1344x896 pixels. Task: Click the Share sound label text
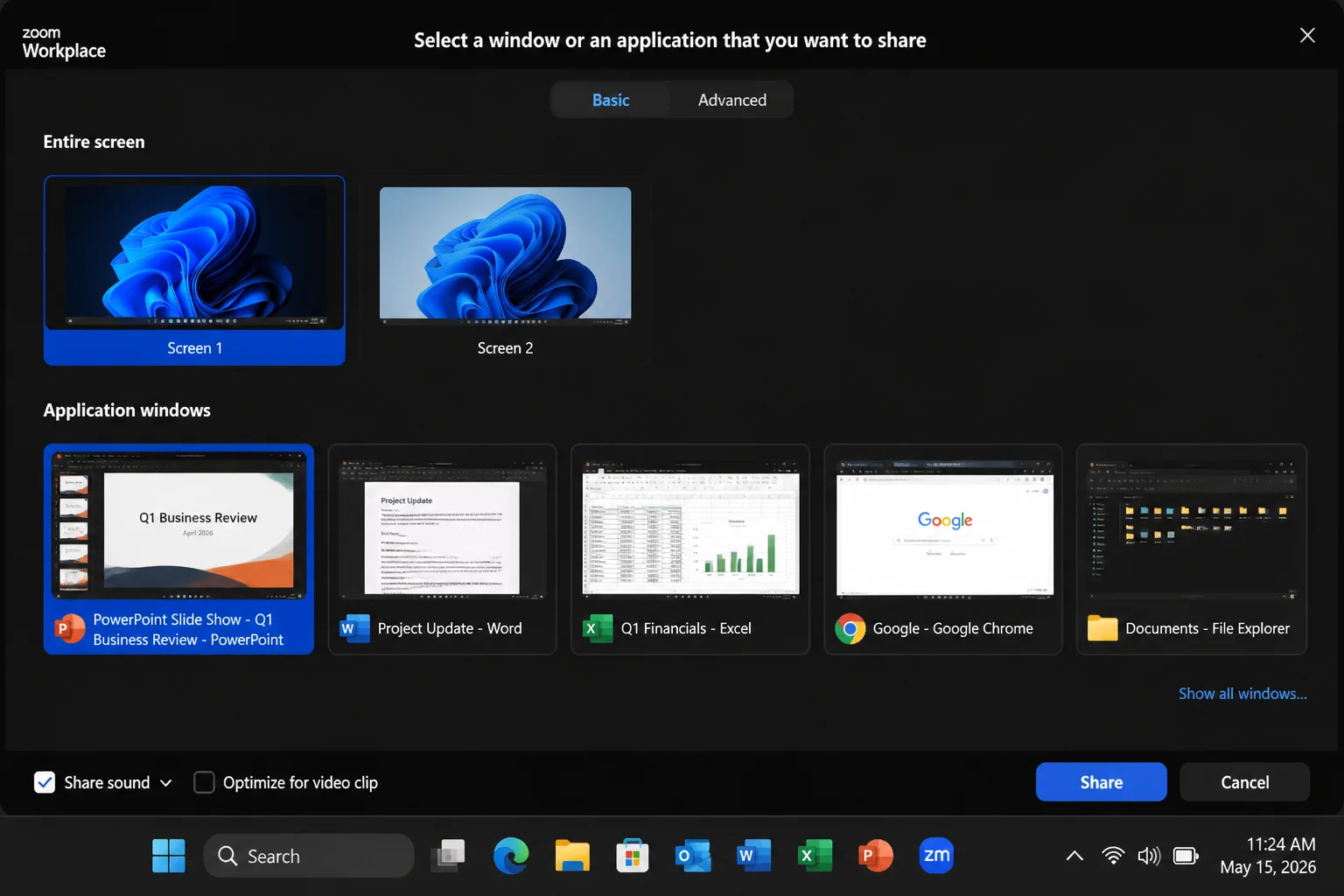coord(107,782)
